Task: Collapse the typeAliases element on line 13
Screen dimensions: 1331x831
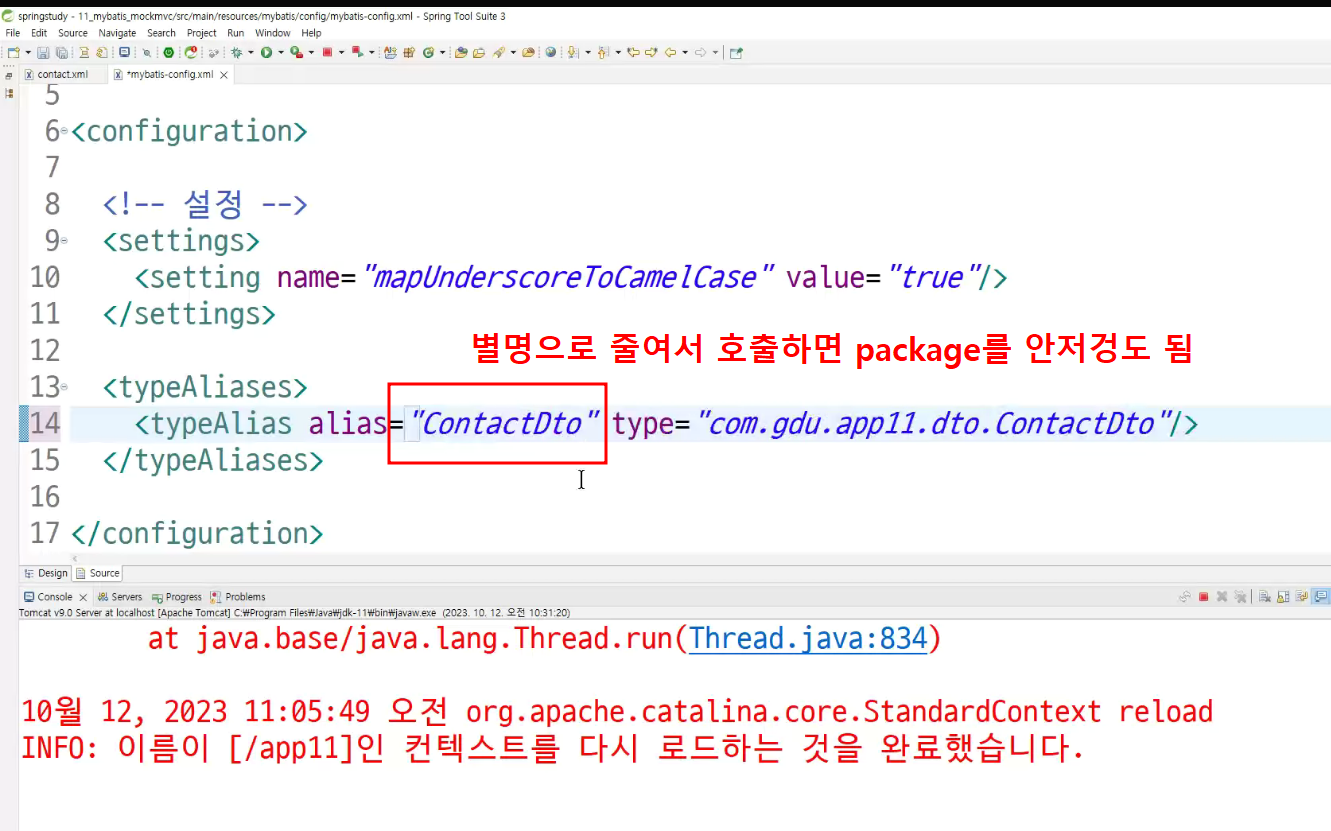Action: tap(64, 387)
